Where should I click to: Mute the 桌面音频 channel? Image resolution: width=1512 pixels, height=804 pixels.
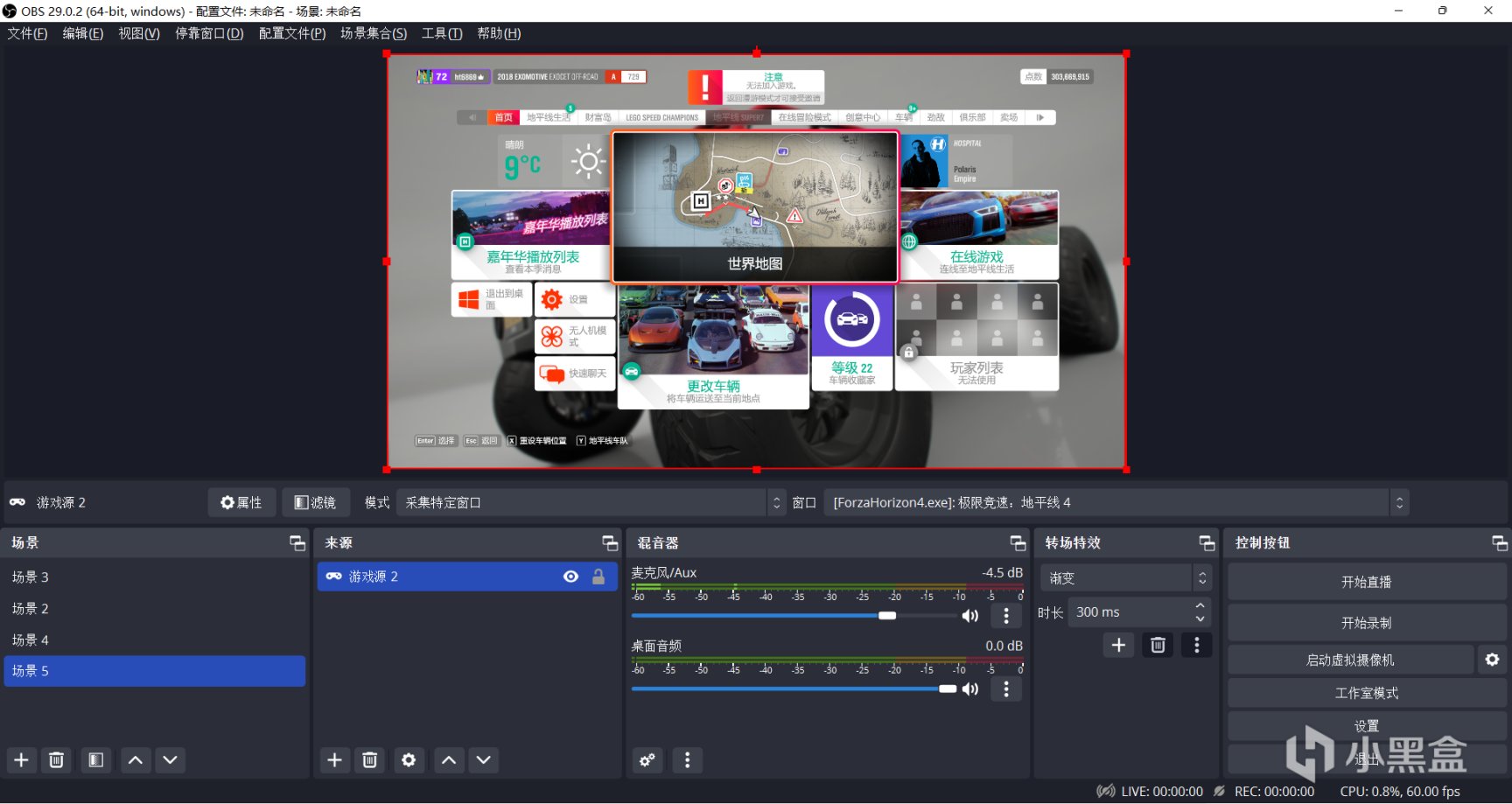tap(970, 689)
